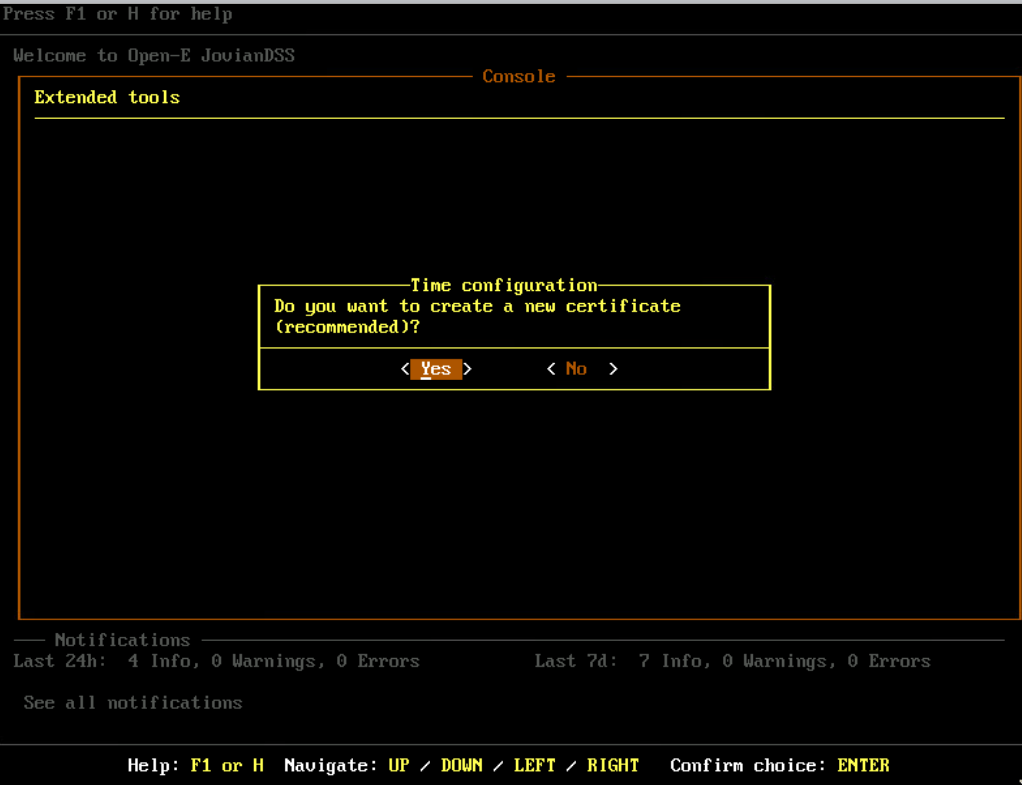This screenshot has width=1022, height=785.
Task: Open See all notifications
Action: [132, 702]
